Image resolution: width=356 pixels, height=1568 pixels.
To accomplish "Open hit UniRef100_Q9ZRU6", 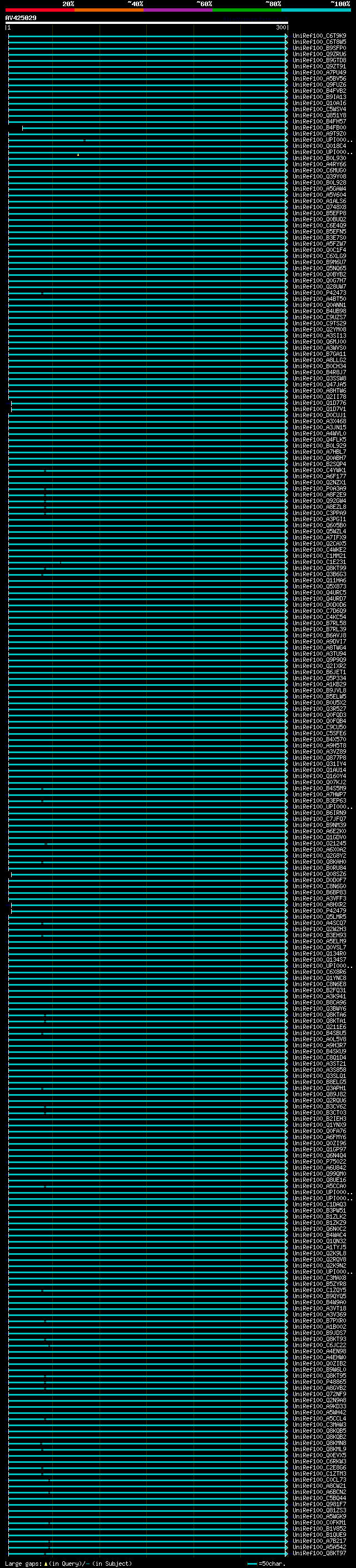I will pos(319,54).
